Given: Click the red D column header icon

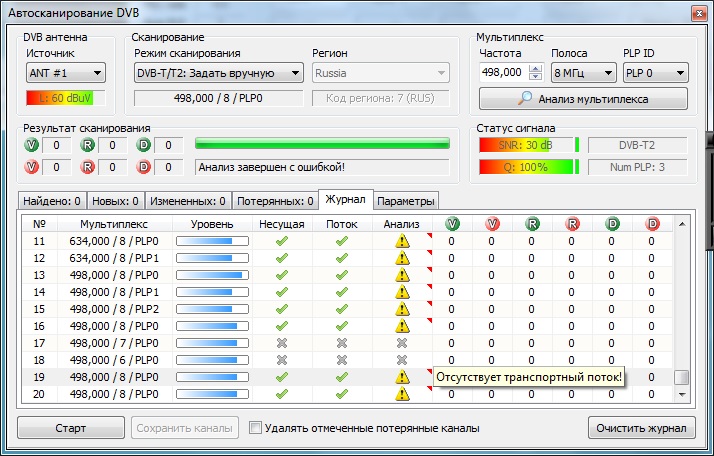Looking at the screenshot, I should (x=651, y=224).
